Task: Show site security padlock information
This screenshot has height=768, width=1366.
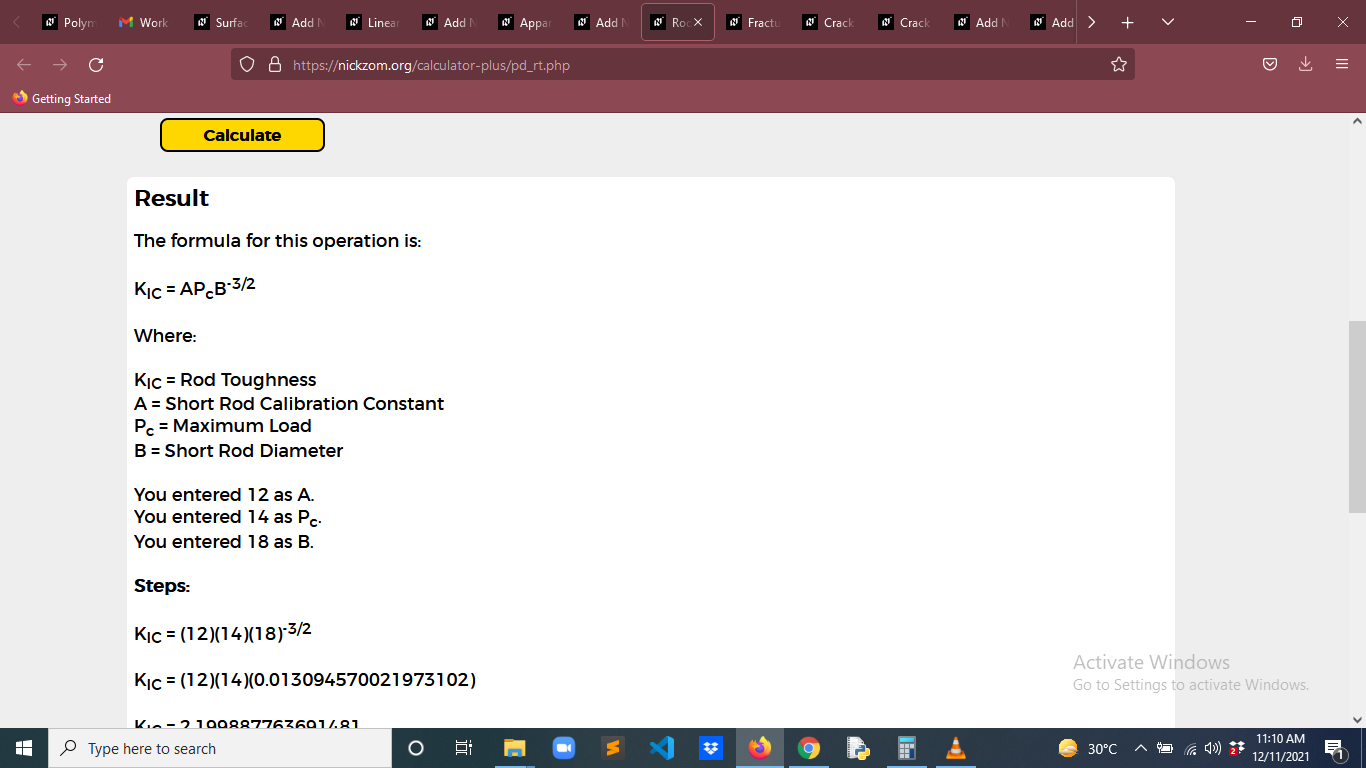Action: coord(275,65)
